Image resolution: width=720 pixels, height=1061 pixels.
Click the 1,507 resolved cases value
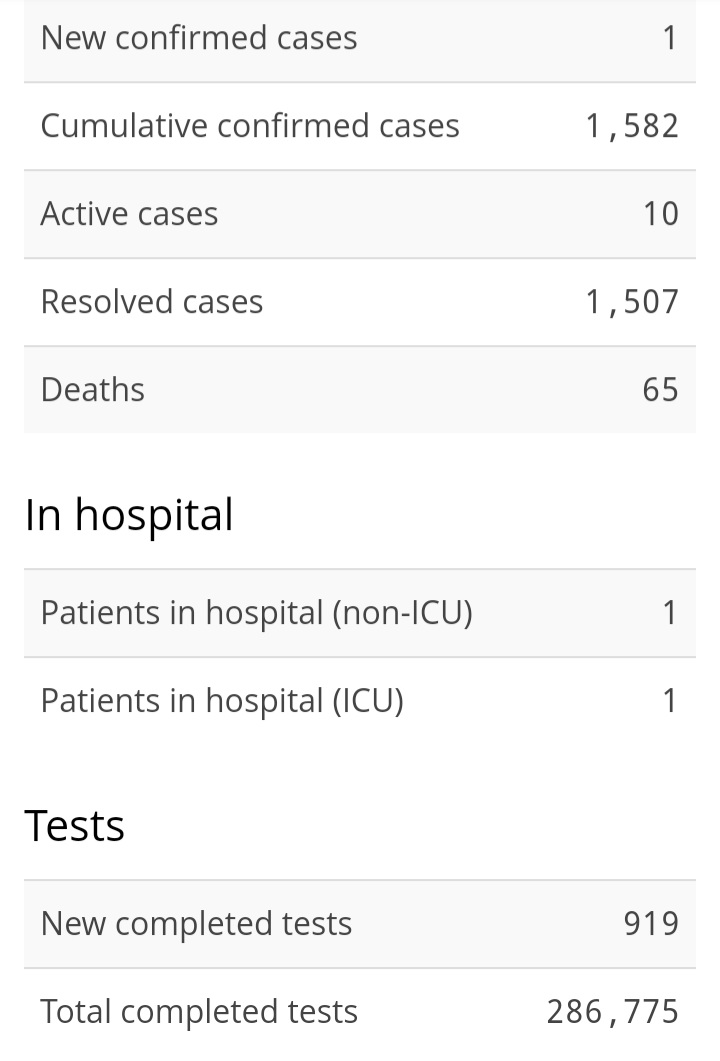631,302
